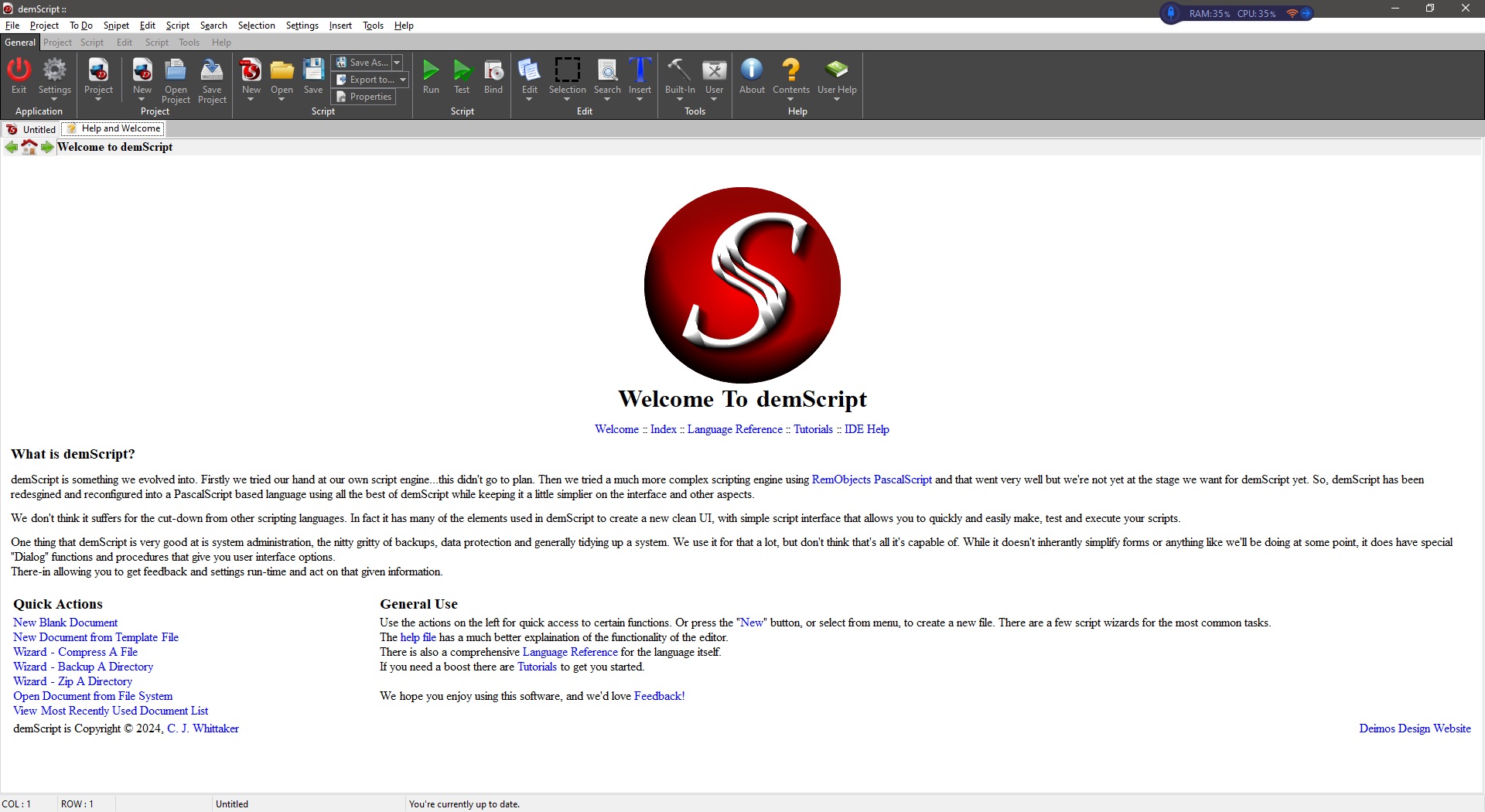The width and height of the screenshot is (1485, 812).
Task: Click the RemObjects PascalScript link
Action: (x=872, y=479)
